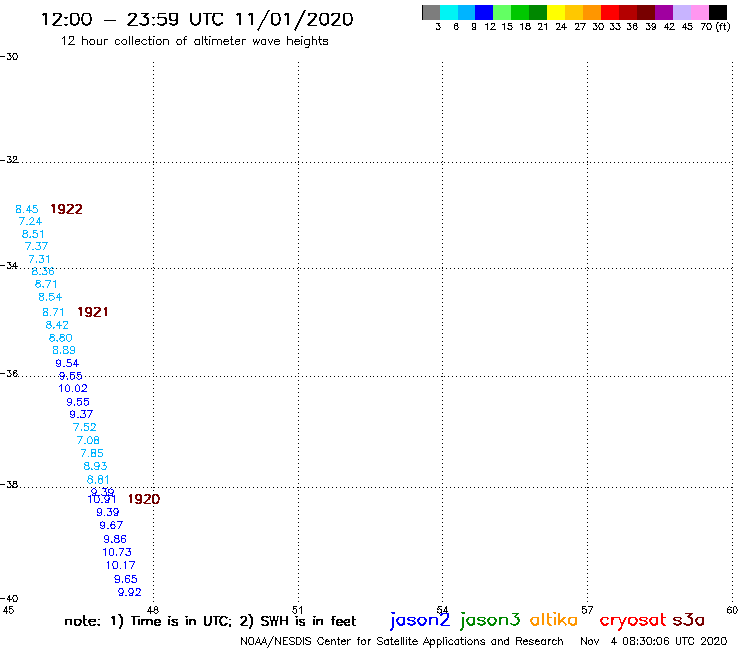Viewport: 740px width, 650px height.
Task: Select the cryosat satellite legend label
Action: point(633,620)
